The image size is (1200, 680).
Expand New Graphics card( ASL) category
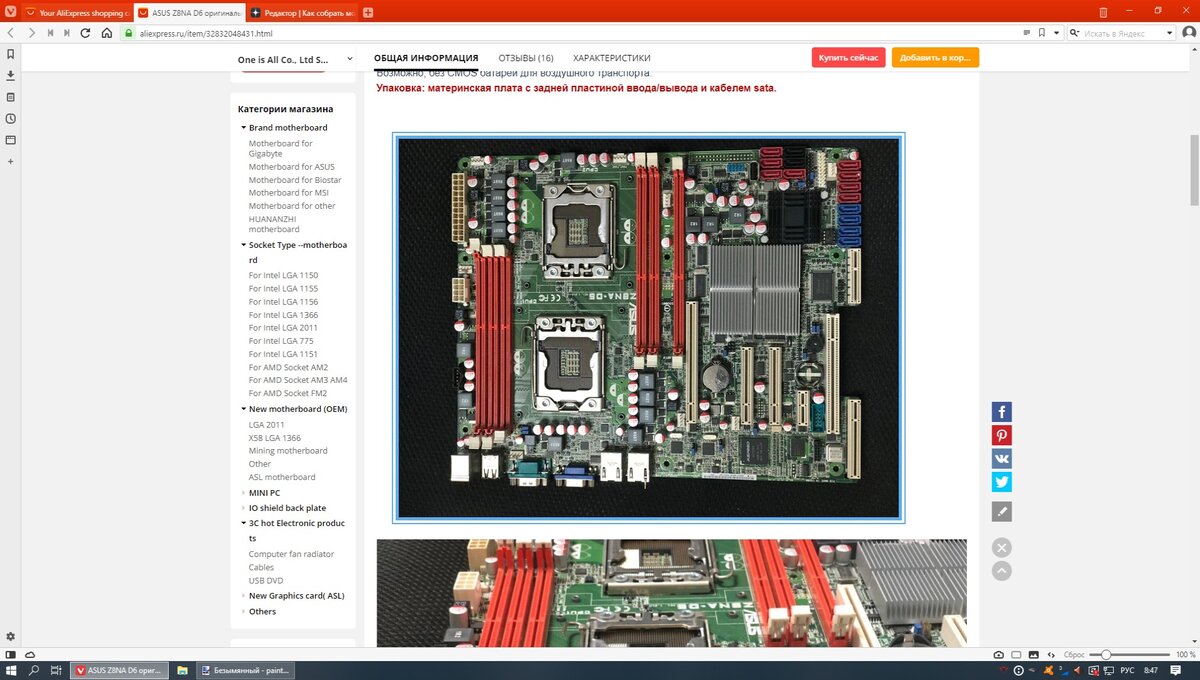pos(243,596)
